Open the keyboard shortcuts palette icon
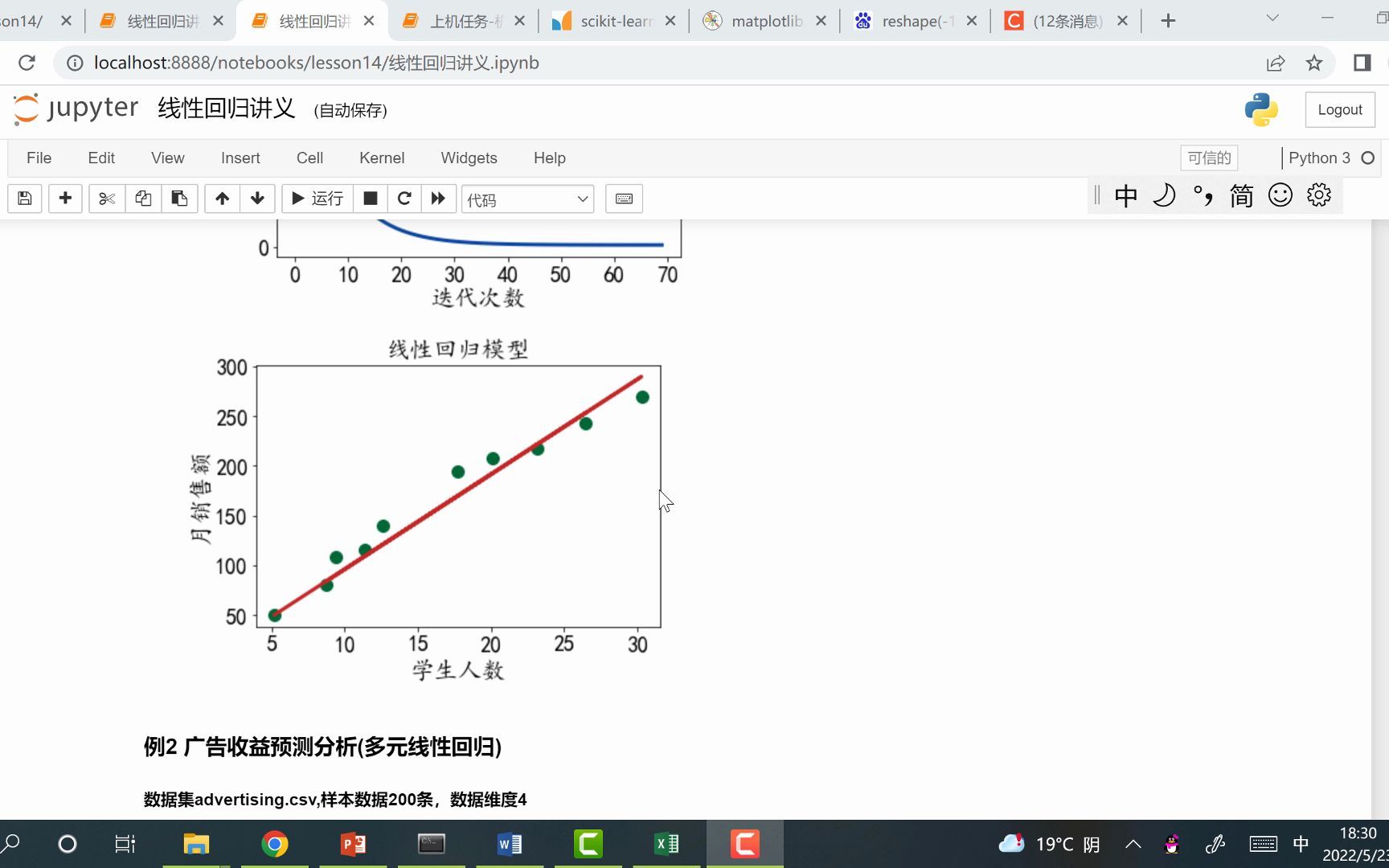 tap(624, 199)
